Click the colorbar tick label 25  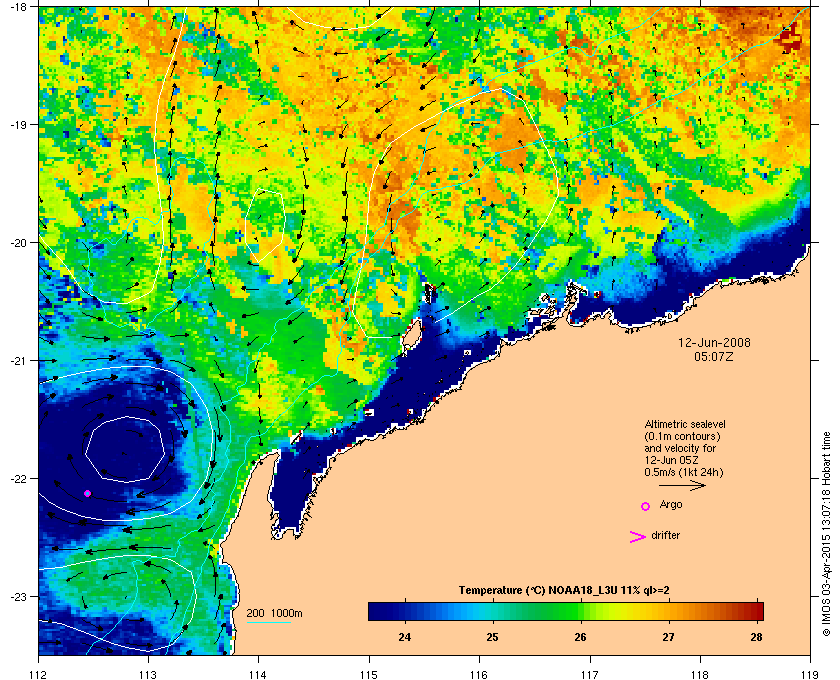(492, 637)
